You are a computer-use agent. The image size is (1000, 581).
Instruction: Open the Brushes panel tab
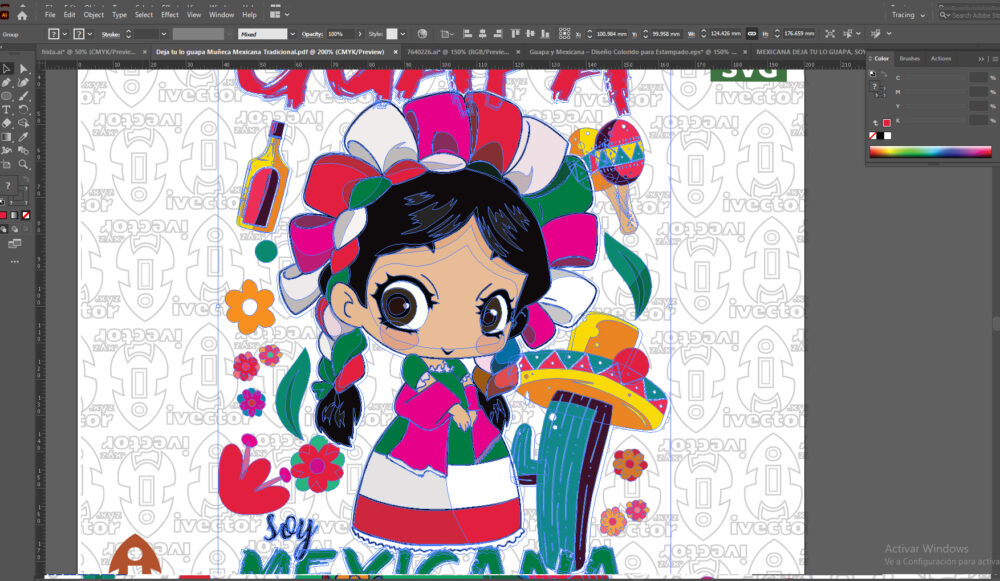click(909, 59)
